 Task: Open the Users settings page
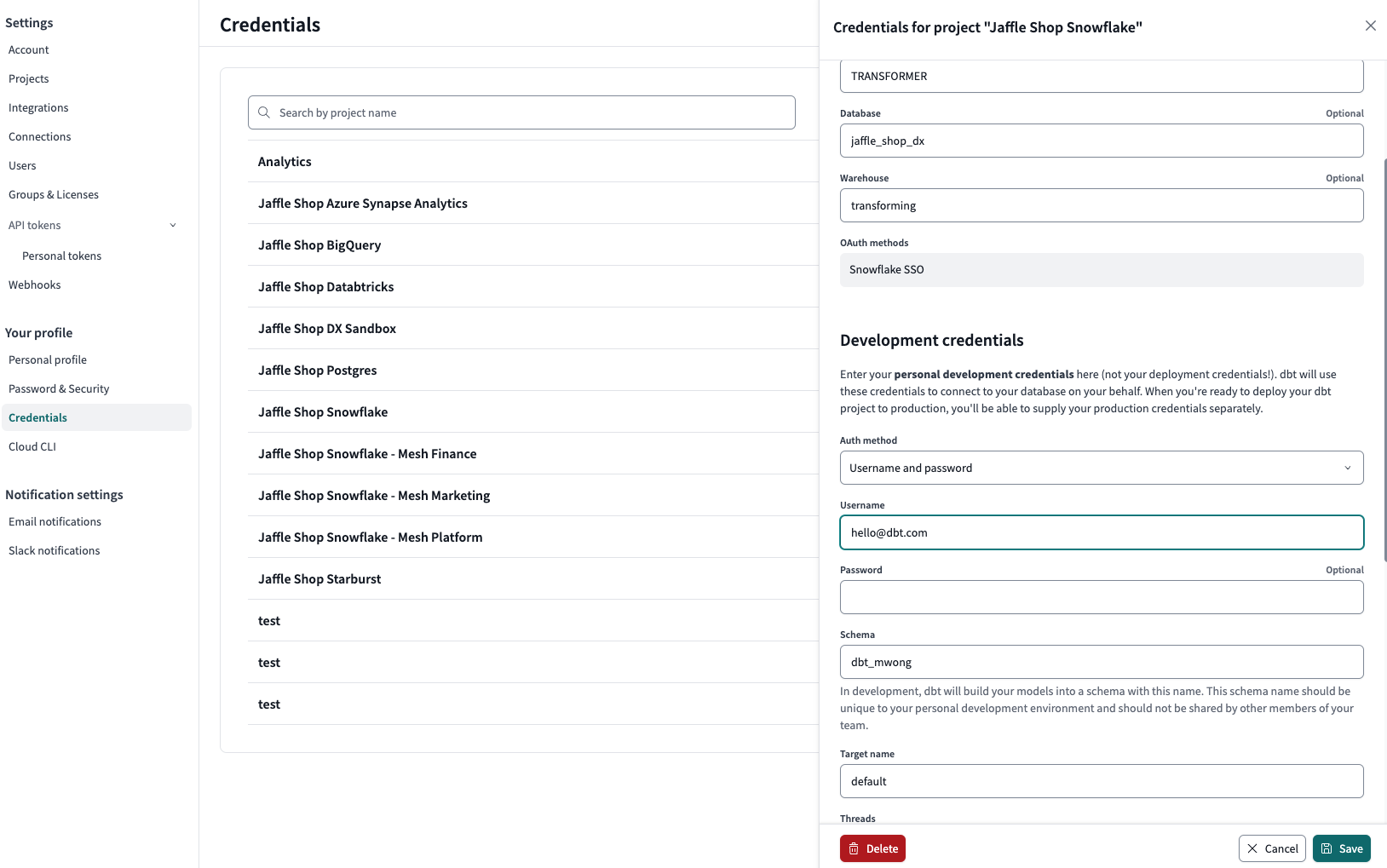tap(23, 164)
